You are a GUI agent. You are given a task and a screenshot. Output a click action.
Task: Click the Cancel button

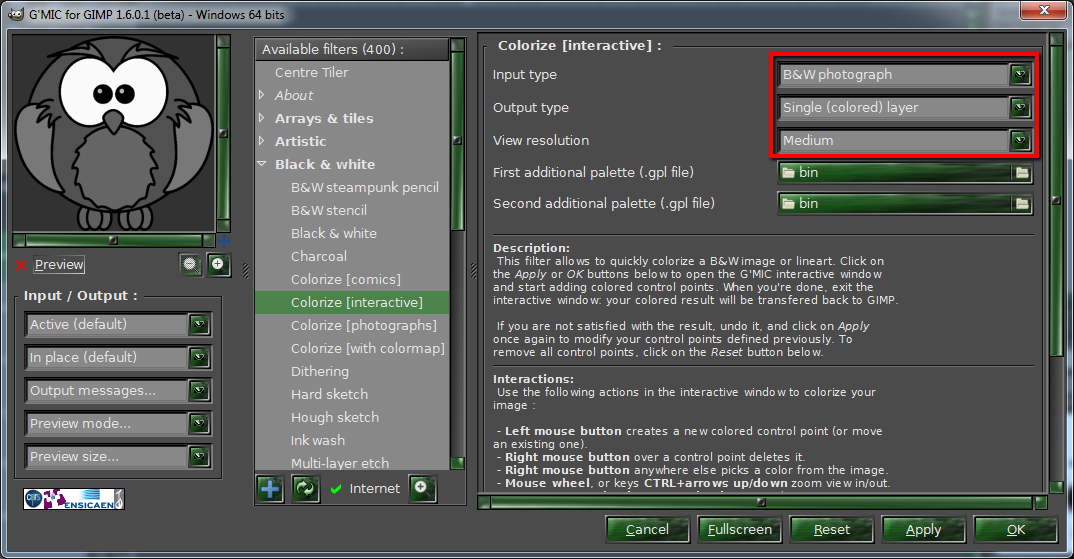tap(647, 530)
